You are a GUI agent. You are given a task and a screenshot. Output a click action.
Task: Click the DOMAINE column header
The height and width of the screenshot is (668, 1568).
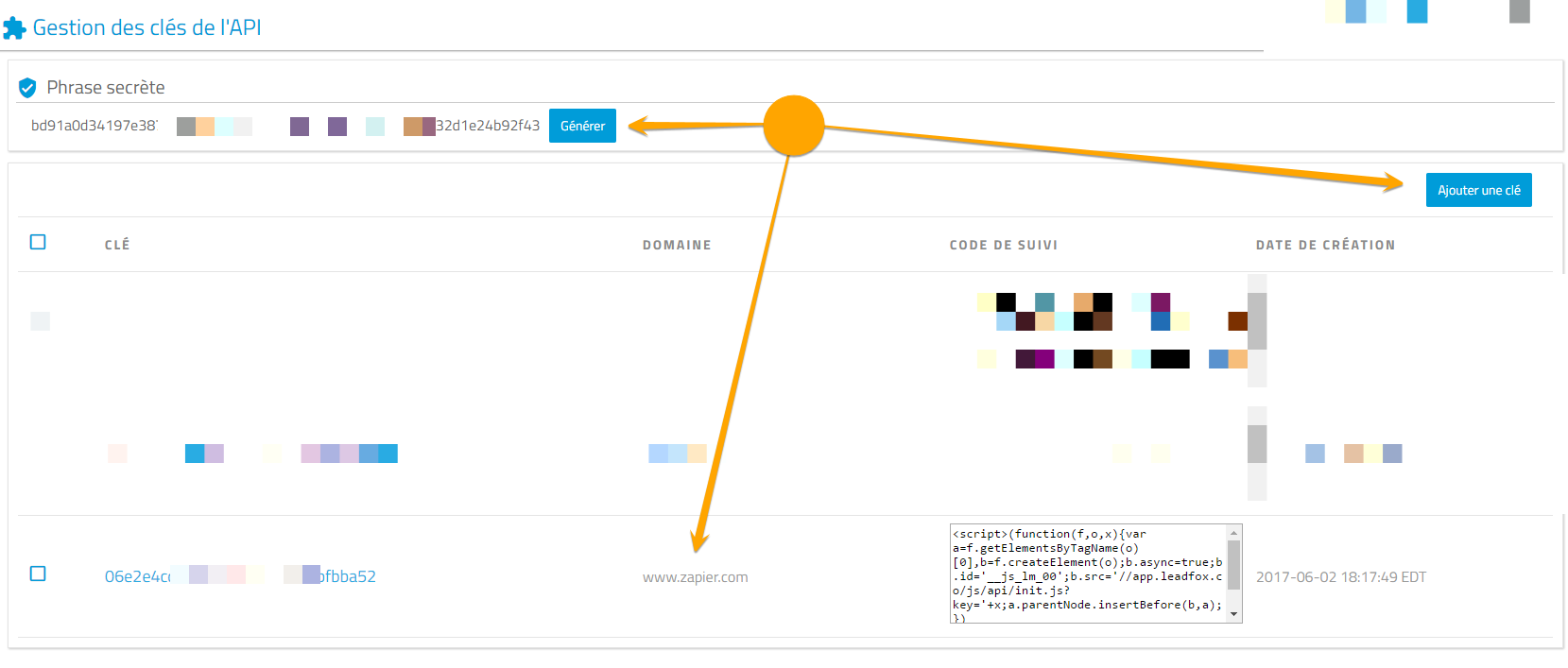(x=677, y=245)
